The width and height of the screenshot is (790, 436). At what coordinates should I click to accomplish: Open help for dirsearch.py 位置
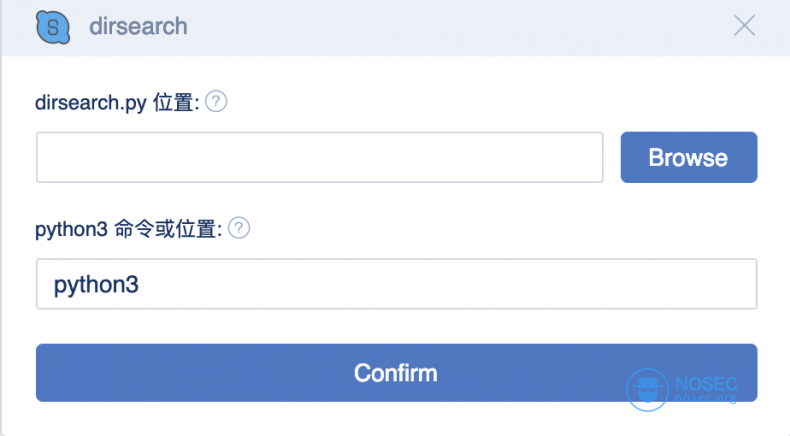pos(216,101)
